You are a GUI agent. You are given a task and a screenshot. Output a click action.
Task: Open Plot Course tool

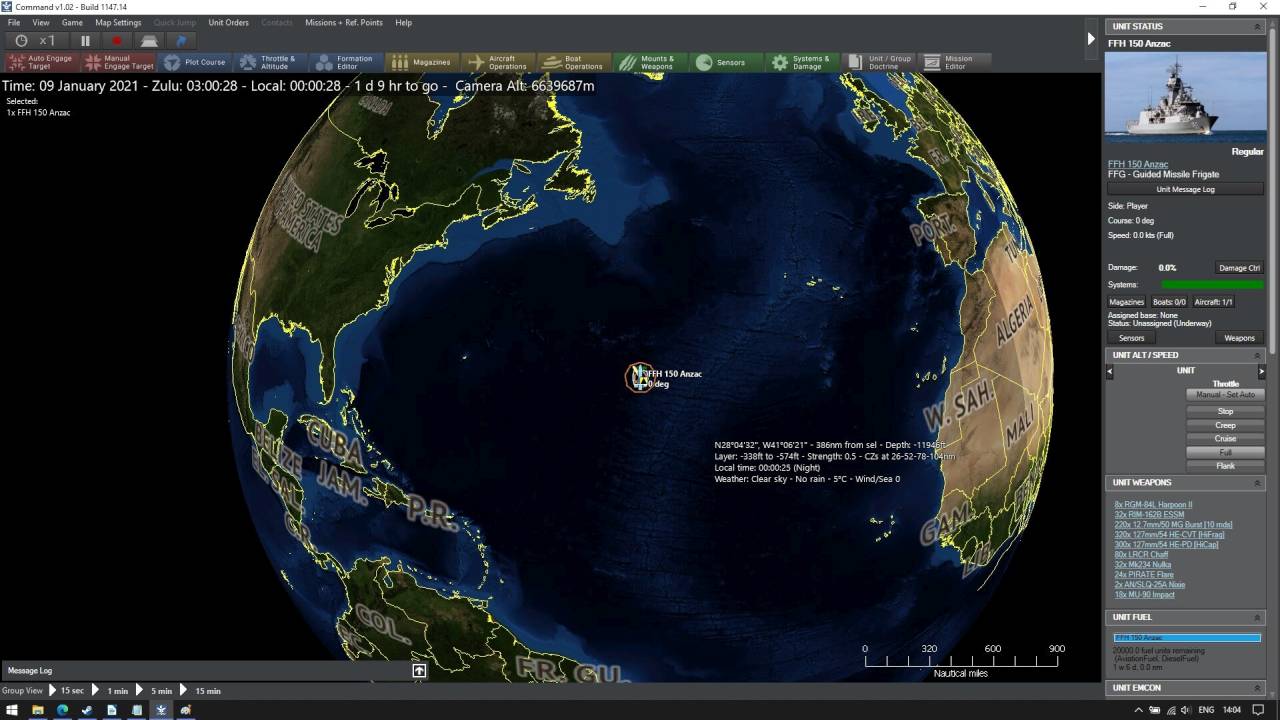[194, 62]
